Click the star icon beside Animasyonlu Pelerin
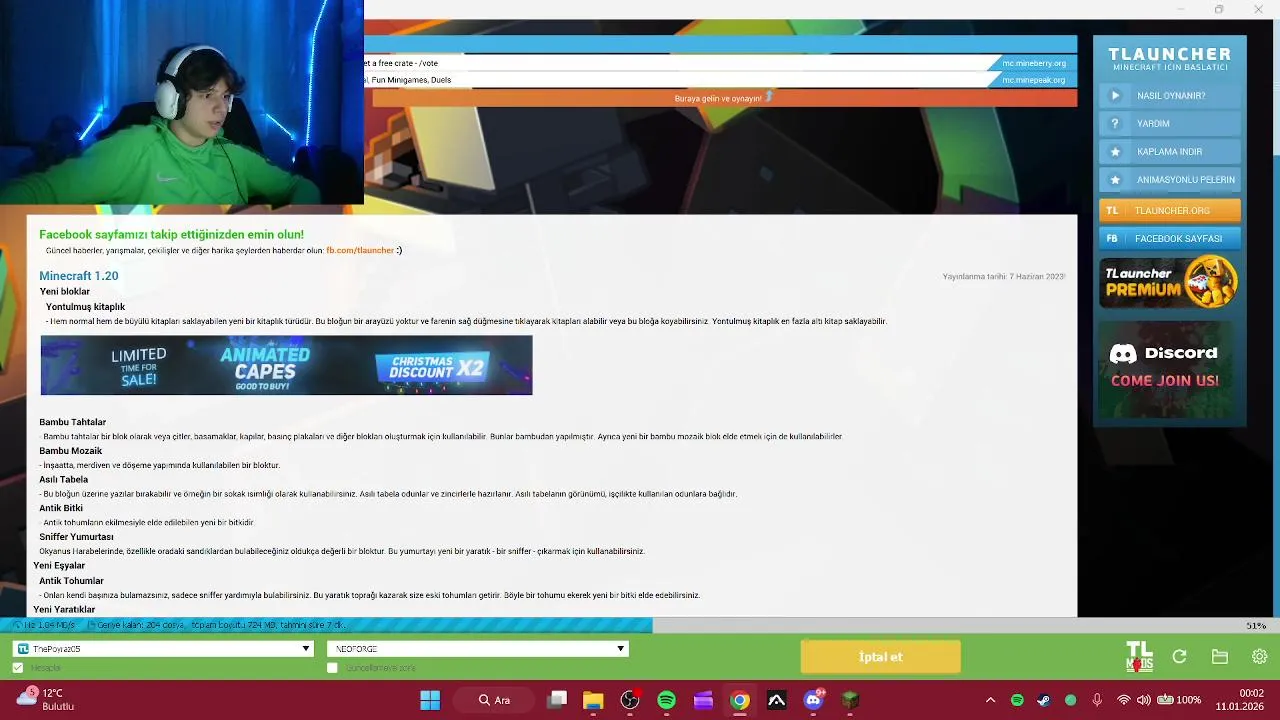1280x720 pixels. [1115, 180]
